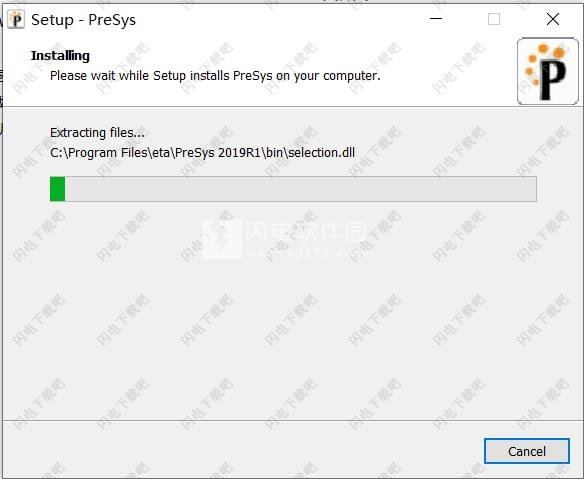Click the lightning watermark logo in the center
Image resolution: width=584 pixels, height=479 pixels.
222,239
